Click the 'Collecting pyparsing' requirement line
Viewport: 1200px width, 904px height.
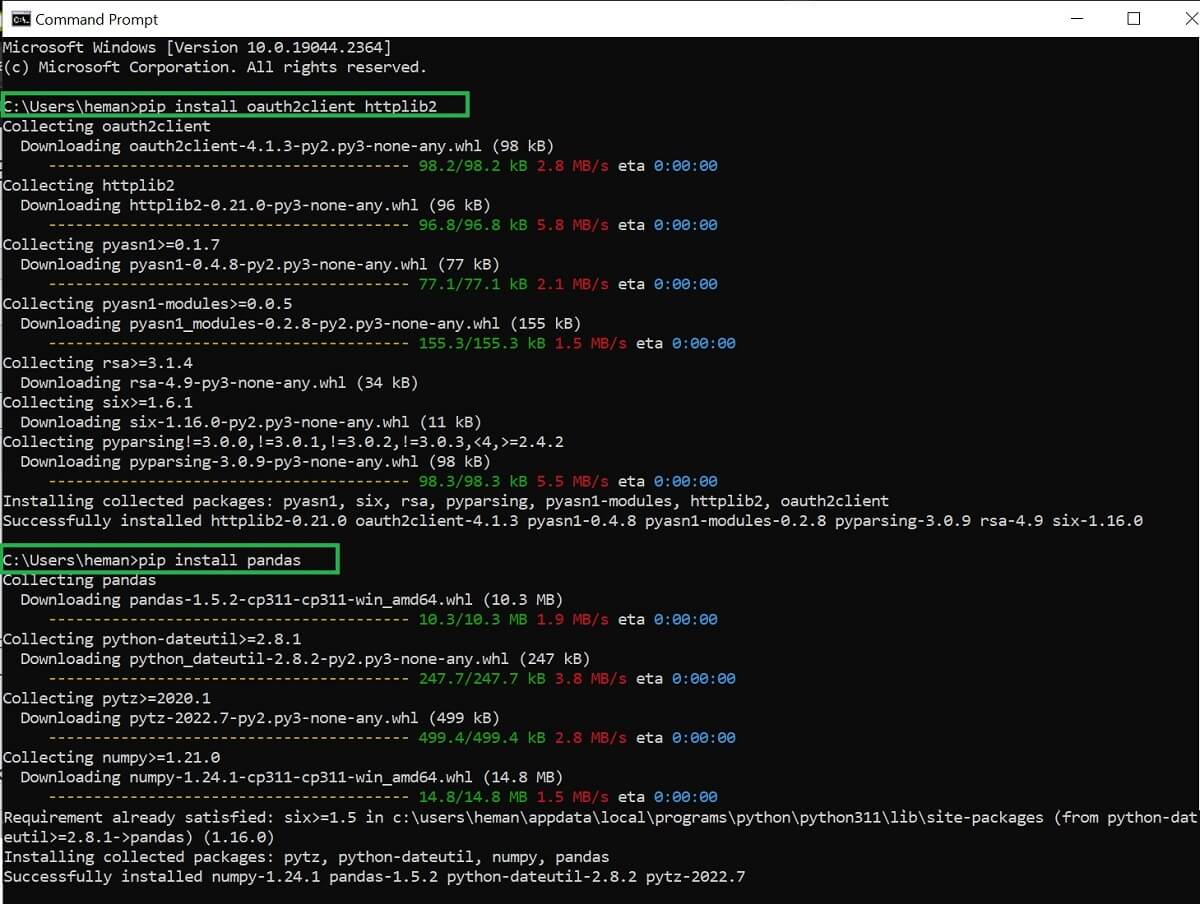point(283,441)
